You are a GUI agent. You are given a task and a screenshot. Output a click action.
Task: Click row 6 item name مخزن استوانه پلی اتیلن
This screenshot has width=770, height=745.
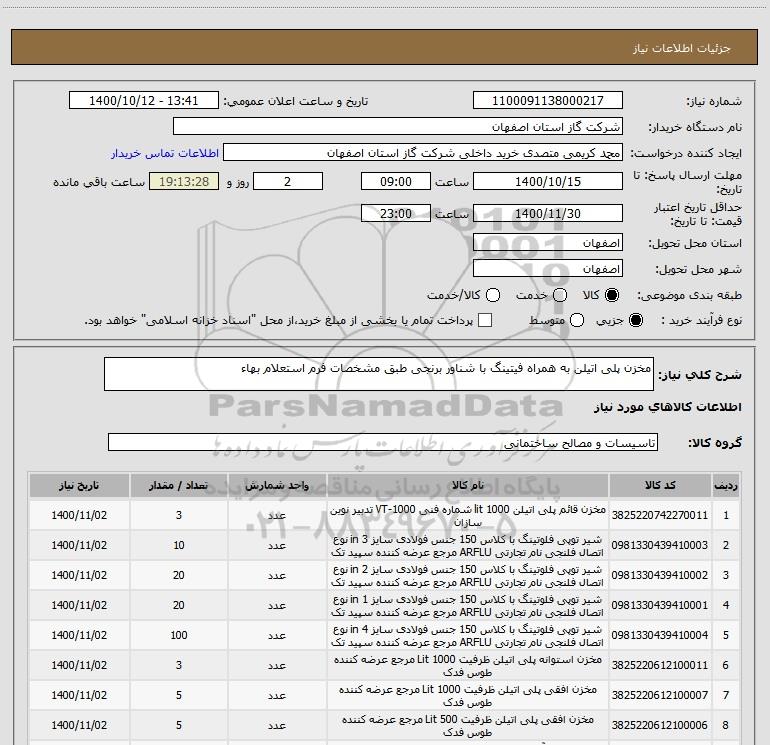tap(468, 665)
